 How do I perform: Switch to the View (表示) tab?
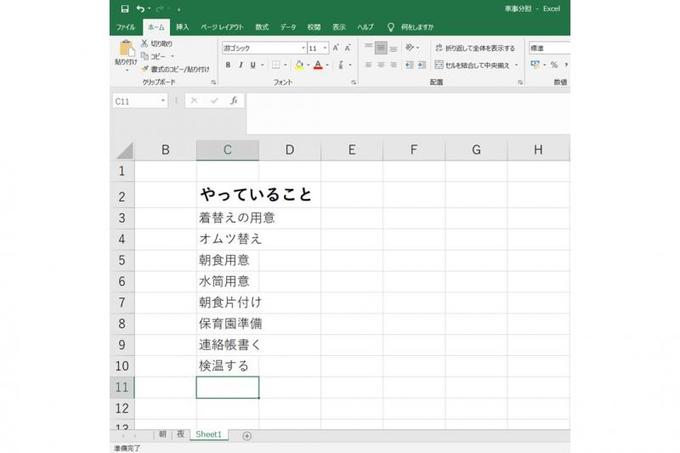[339, 27]
